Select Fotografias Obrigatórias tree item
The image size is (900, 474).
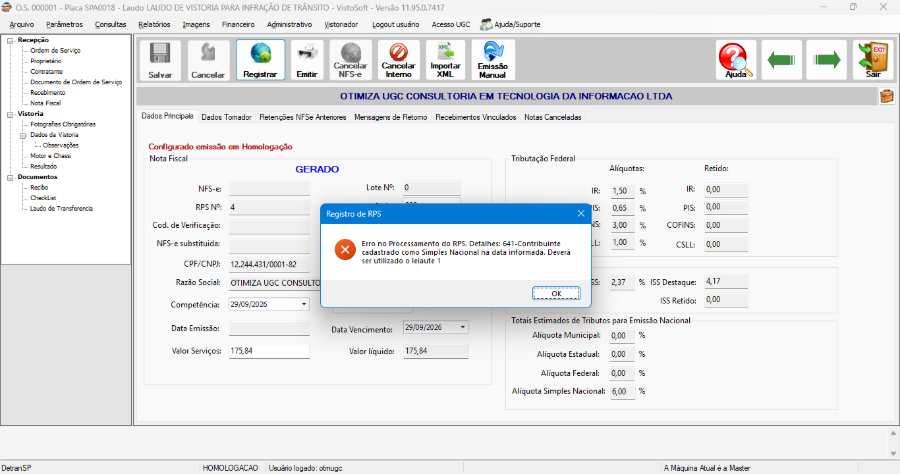click(63, 124)
